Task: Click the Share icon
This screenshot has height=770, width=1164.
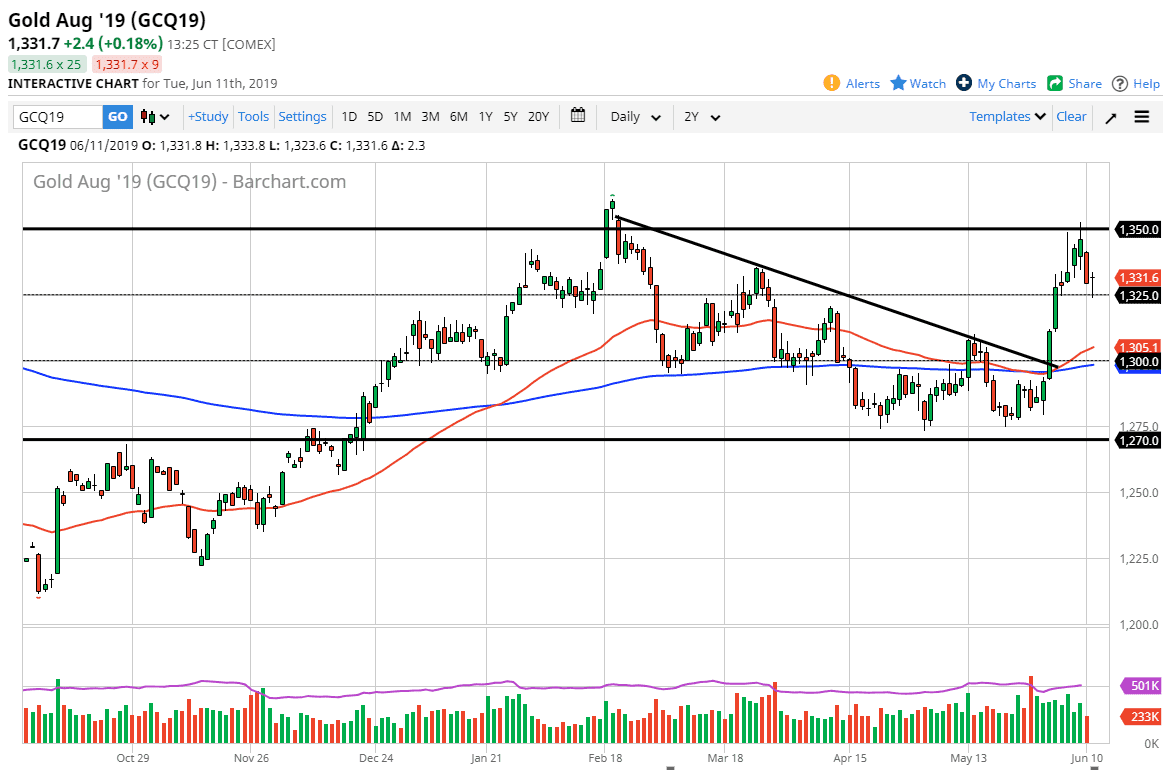Action: (x=1055, y=83)
